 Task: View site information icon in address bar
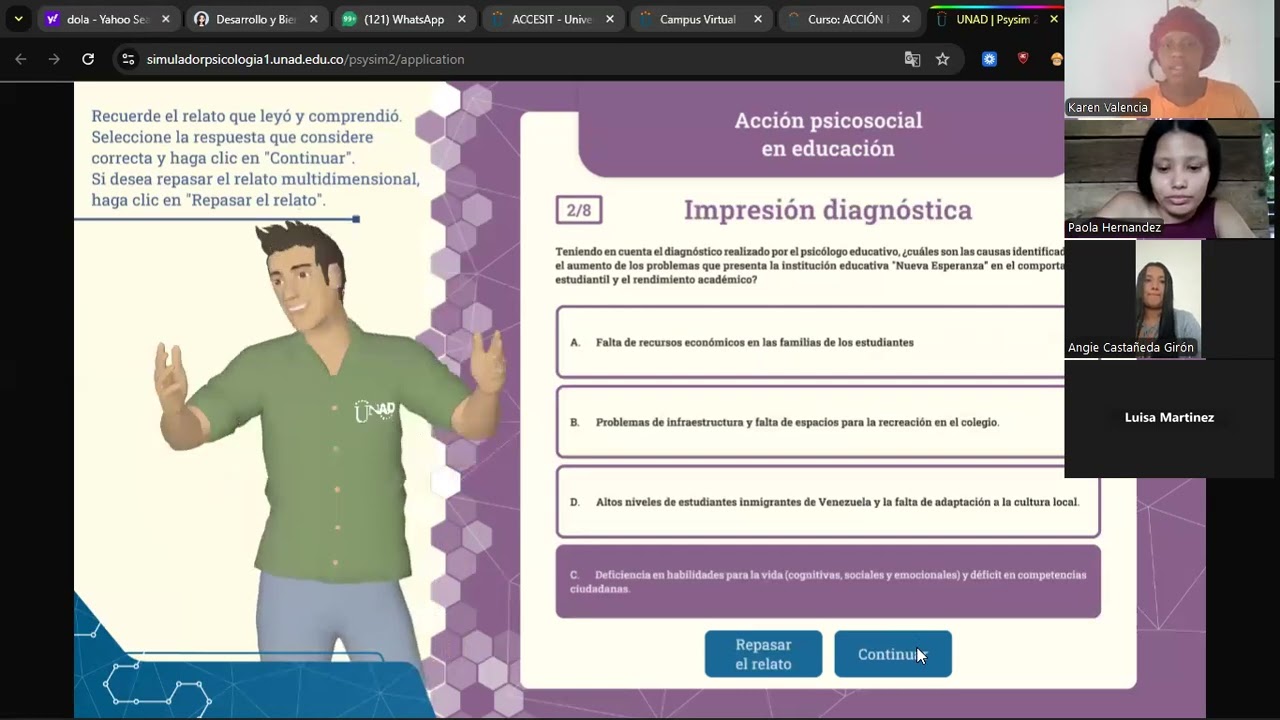(x=128, y=59)
